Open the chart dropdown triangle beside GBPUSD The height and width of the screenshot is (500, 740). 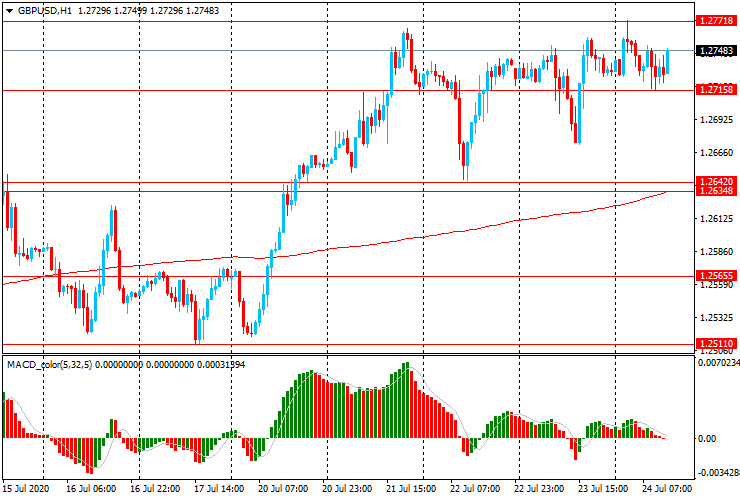9,11
